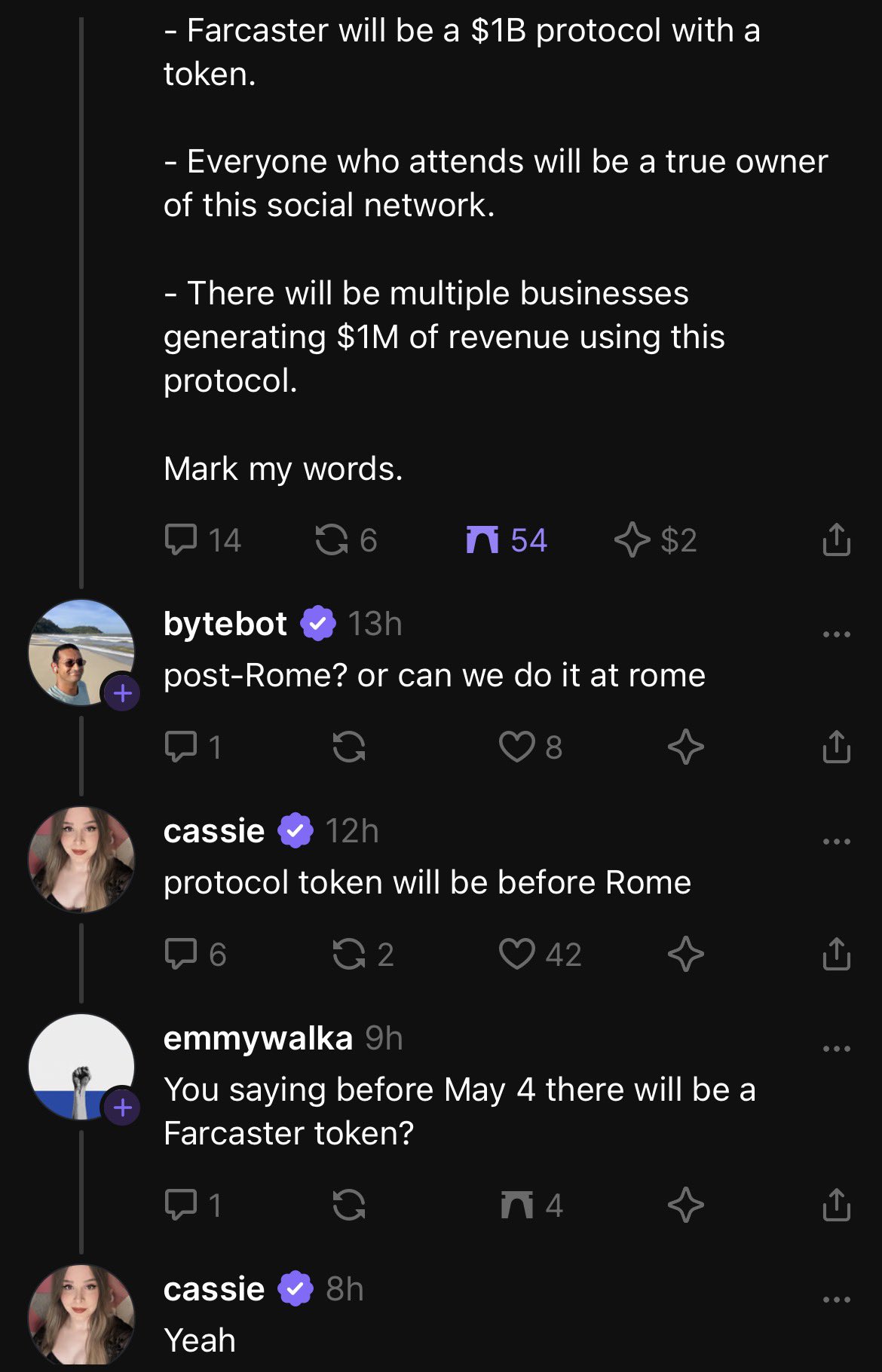The width and height of the screenshot is (882, 1372).
Task: Share the top post via the share icon
Action: 836,539
